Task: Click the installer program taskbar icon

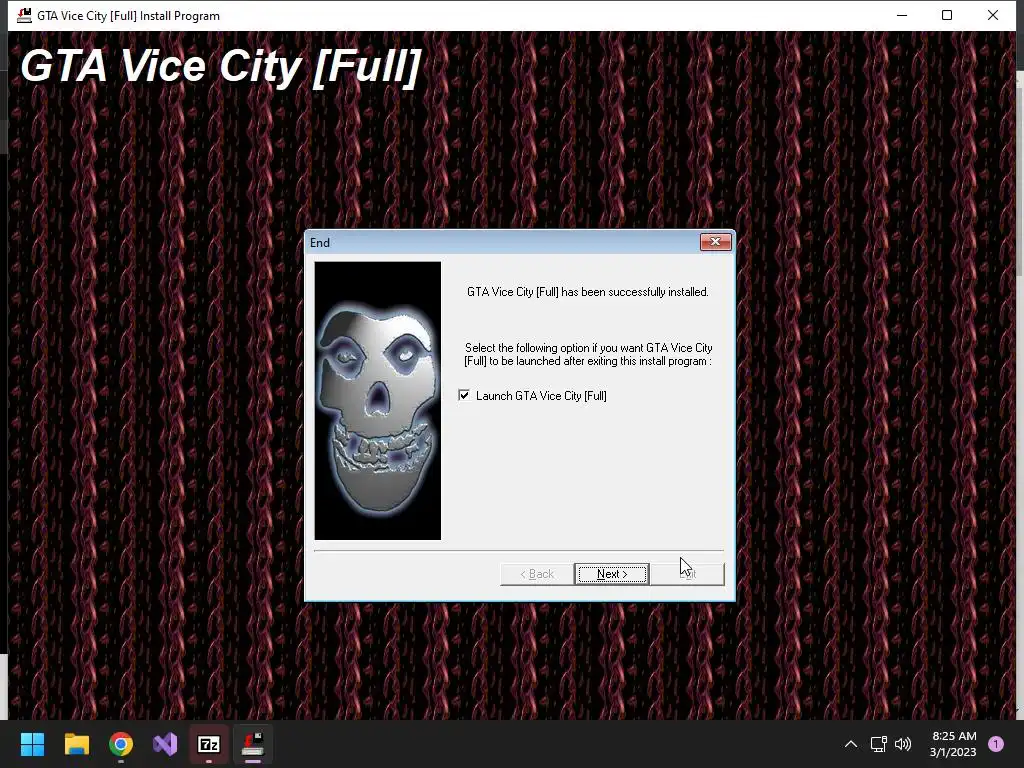Action: [x=253, y=744]
